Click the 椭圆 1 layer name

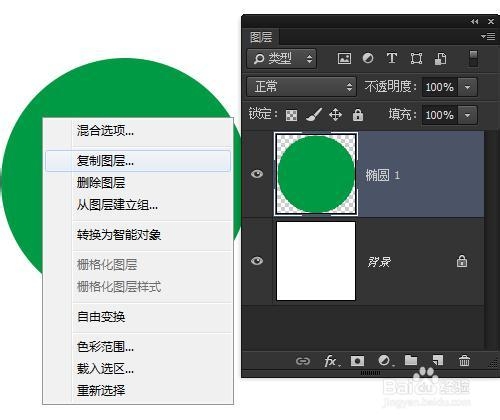pyautogui.click(x=382, y=175)
